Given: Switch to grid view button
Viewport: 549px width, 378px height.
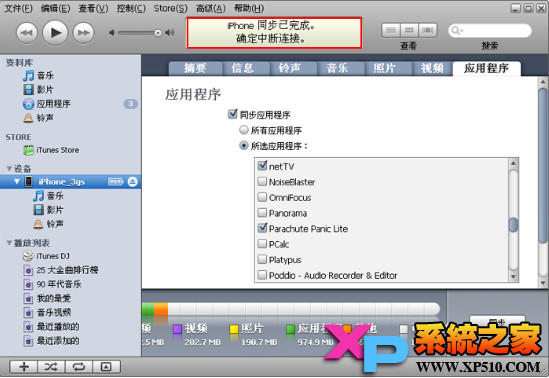Looking at the screenshot, I should point(409,30).
